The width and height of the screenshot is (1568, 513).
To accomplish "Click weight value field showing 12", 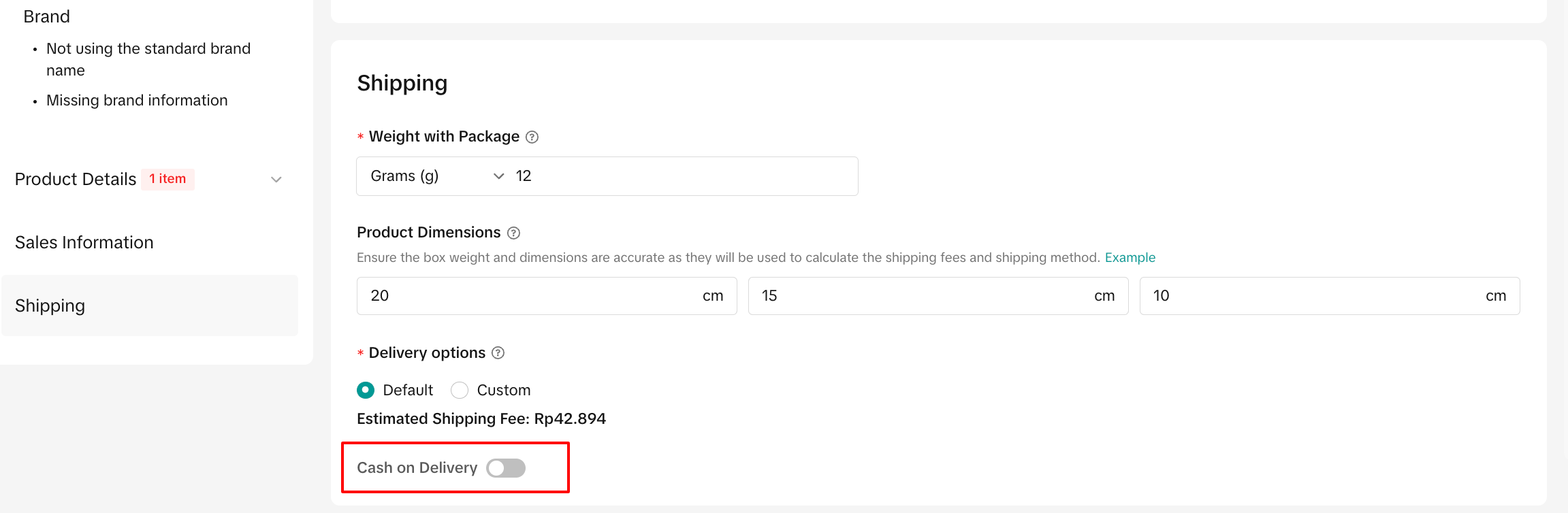I will 681,176.
